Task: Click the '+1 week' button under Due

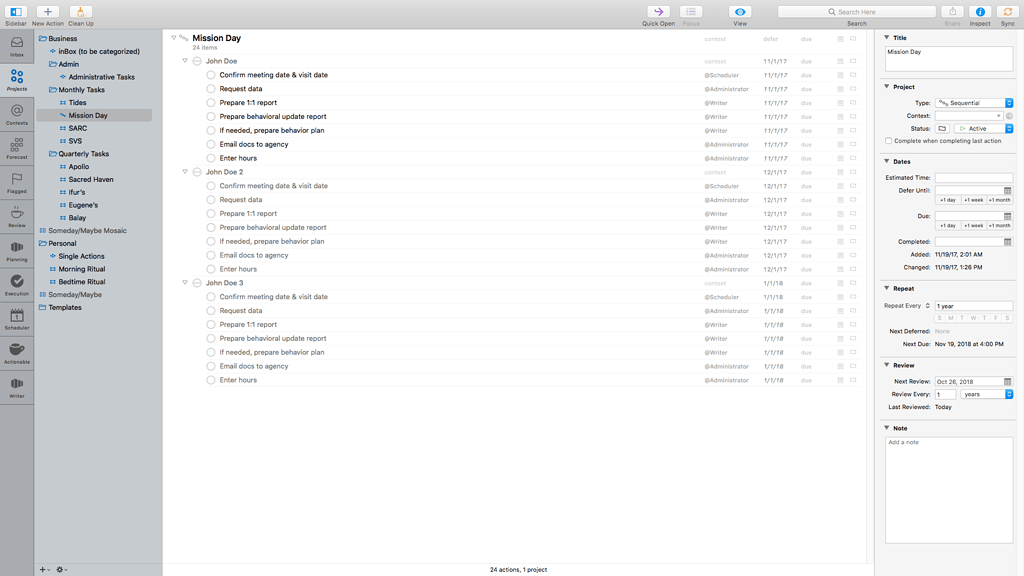Action: (x=973, y=226)
